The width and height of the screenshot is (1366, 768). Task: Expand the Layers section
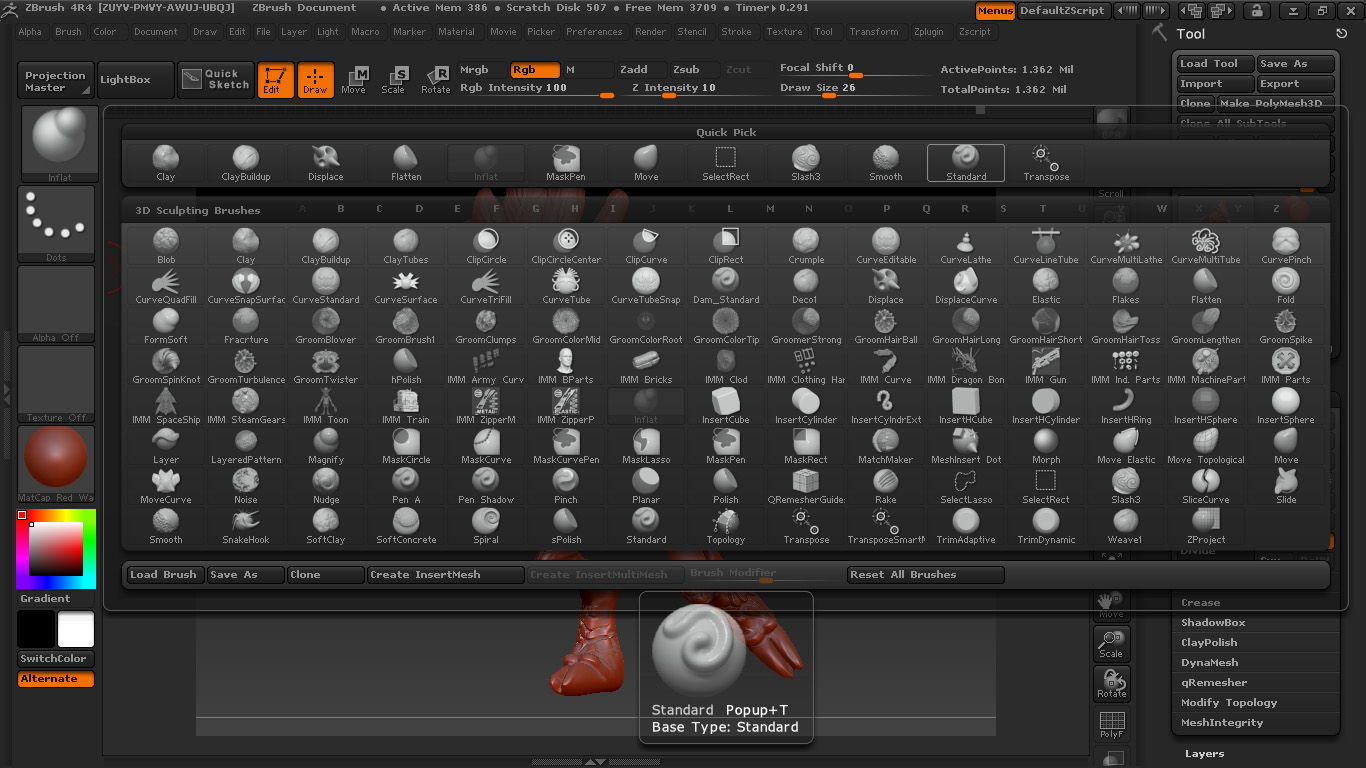[1204, 753]
